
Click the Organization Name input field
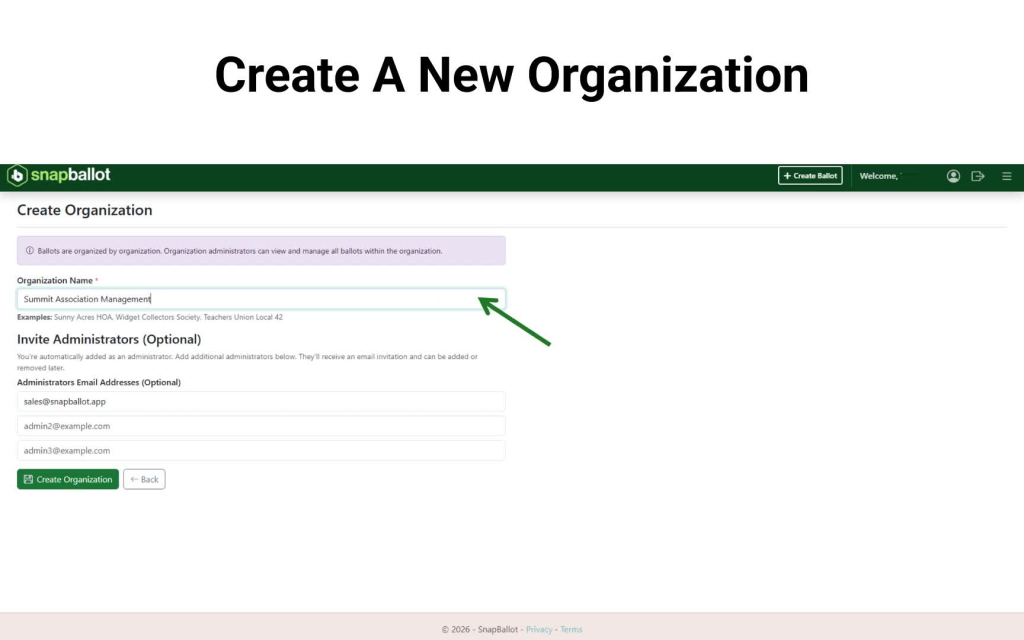pyautogui.click(x=261, y=299)
